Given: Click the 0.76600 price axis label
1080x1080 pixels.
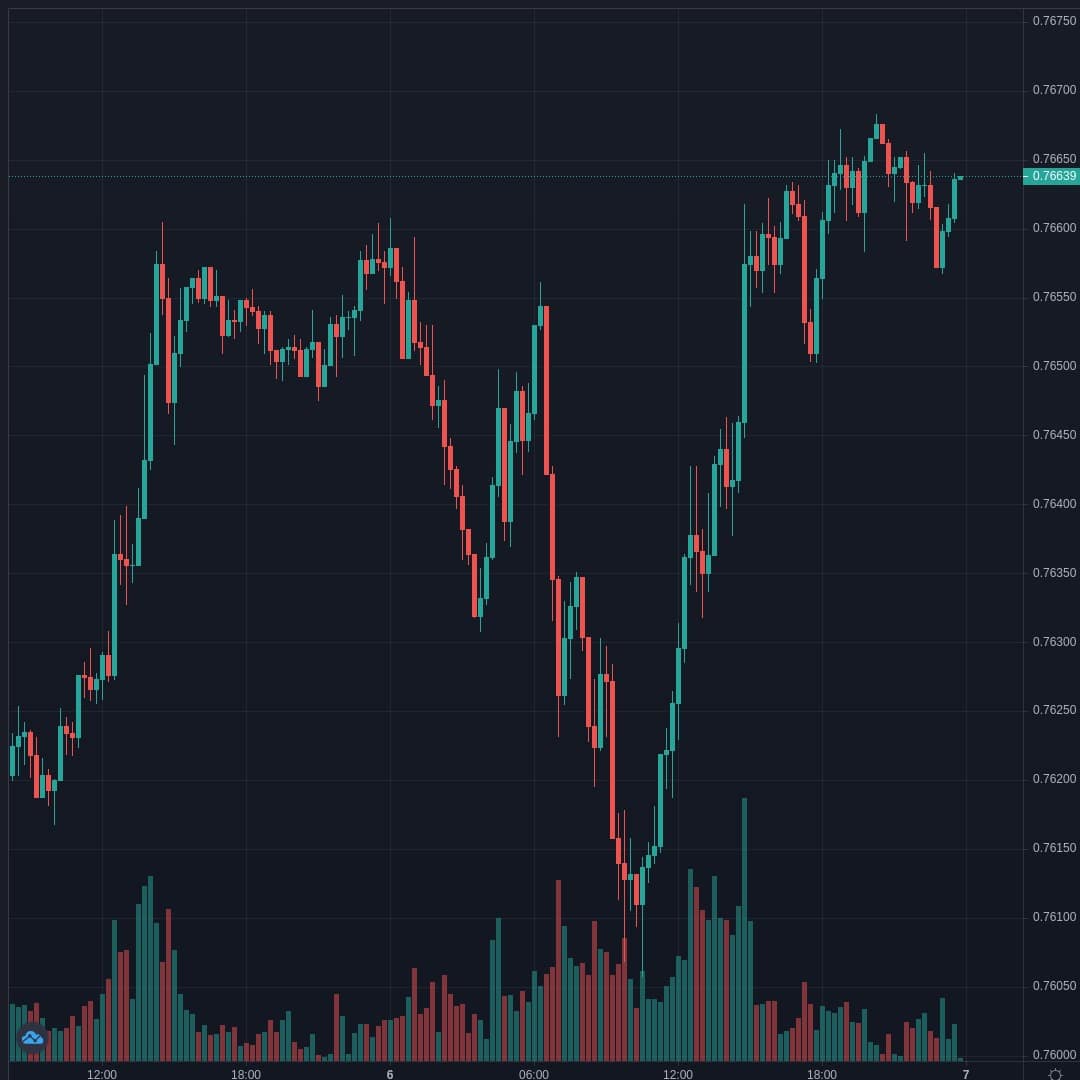Looking at the screenshot, I should click(1054, 228).
